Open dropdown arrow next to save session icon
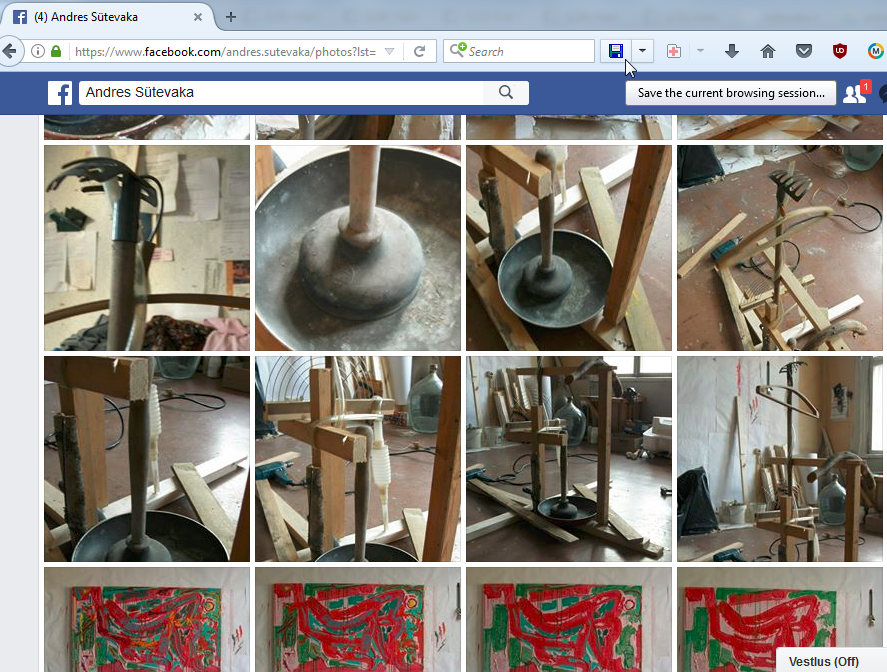Viewport: 887px width, 672px height. (x=642, y=51)
